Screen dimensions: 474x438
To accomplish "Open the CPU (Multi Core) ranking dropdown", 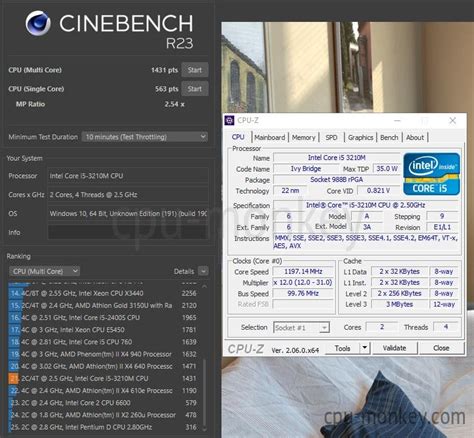I will [x=44, y=271].
